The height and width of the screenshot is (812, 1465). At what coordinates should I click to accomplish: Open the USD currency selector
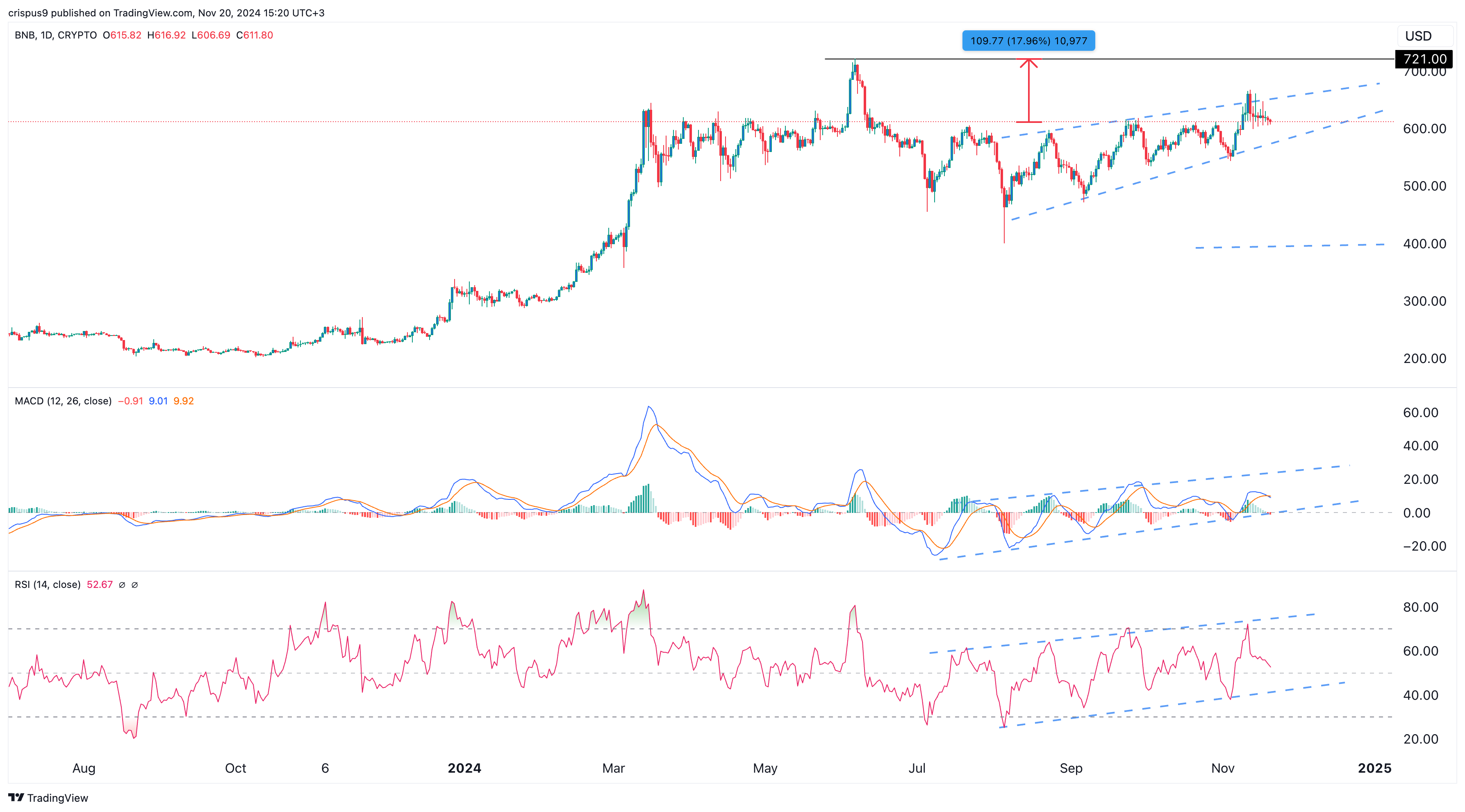(x=1424, y=36)
